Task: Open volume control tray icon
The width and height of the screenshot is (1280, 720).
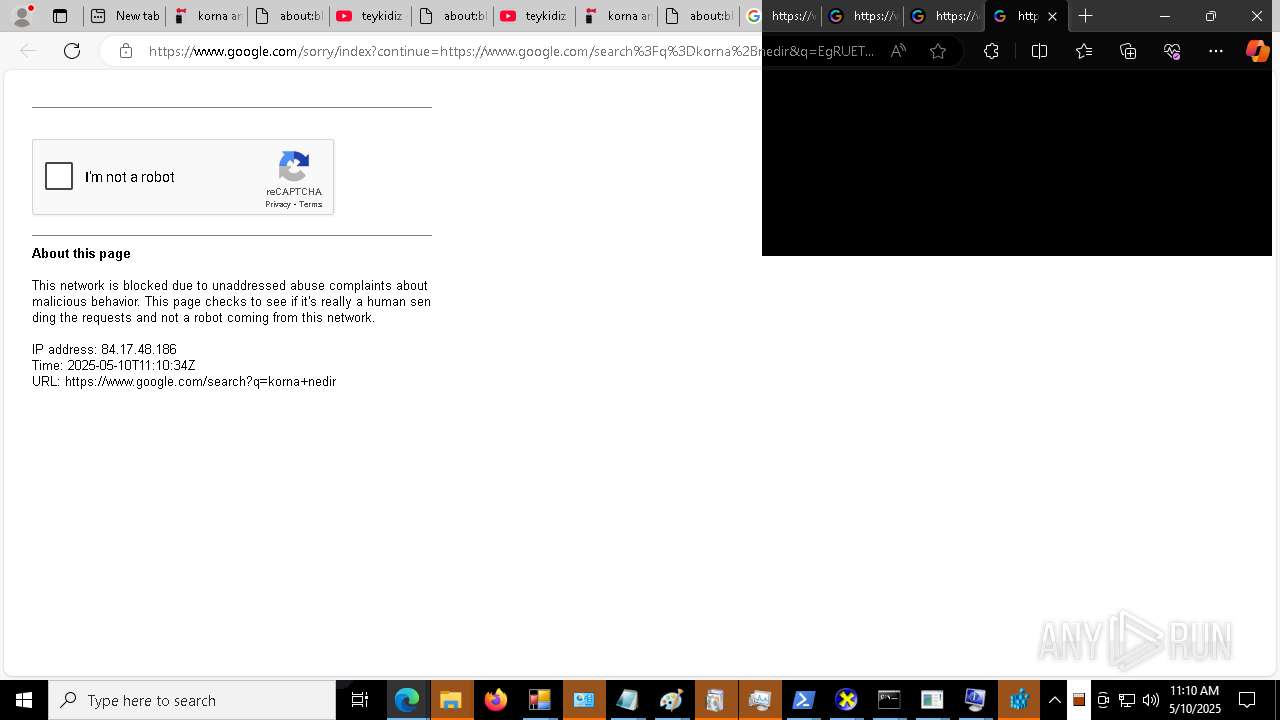Action: point(1150,700)
